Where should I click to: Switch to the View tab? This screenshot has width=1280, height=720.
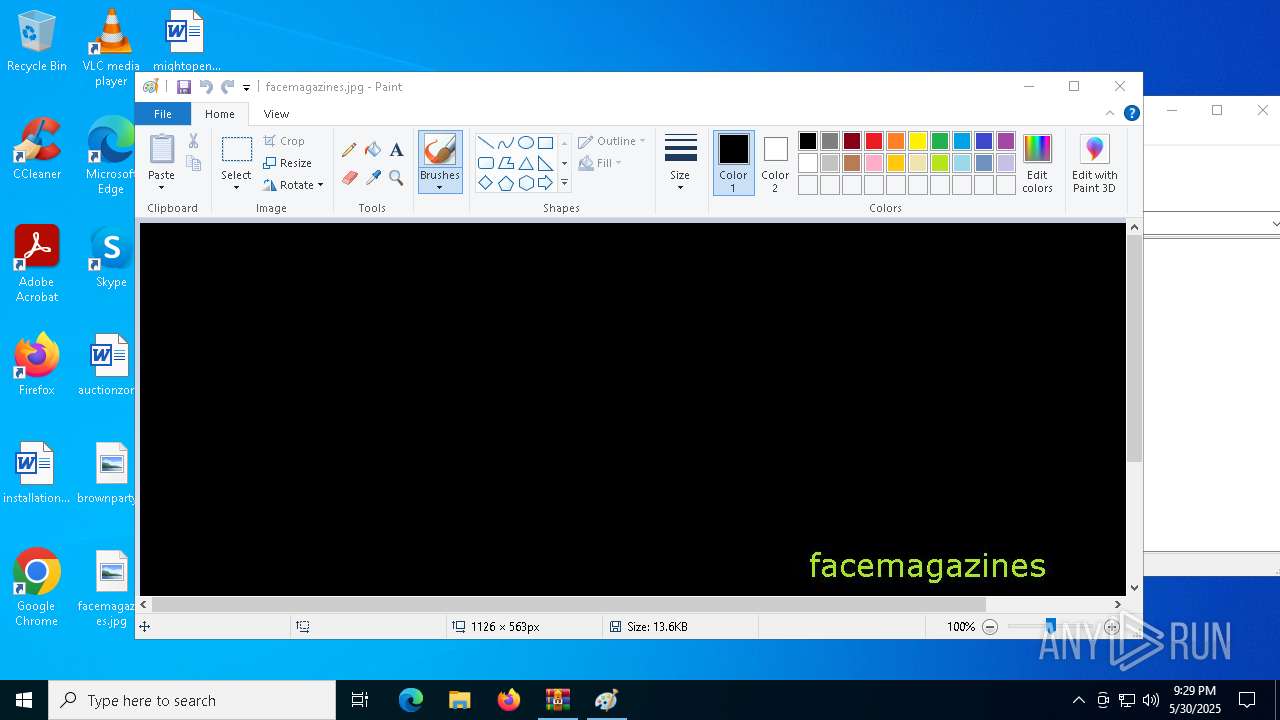point(276,114)
